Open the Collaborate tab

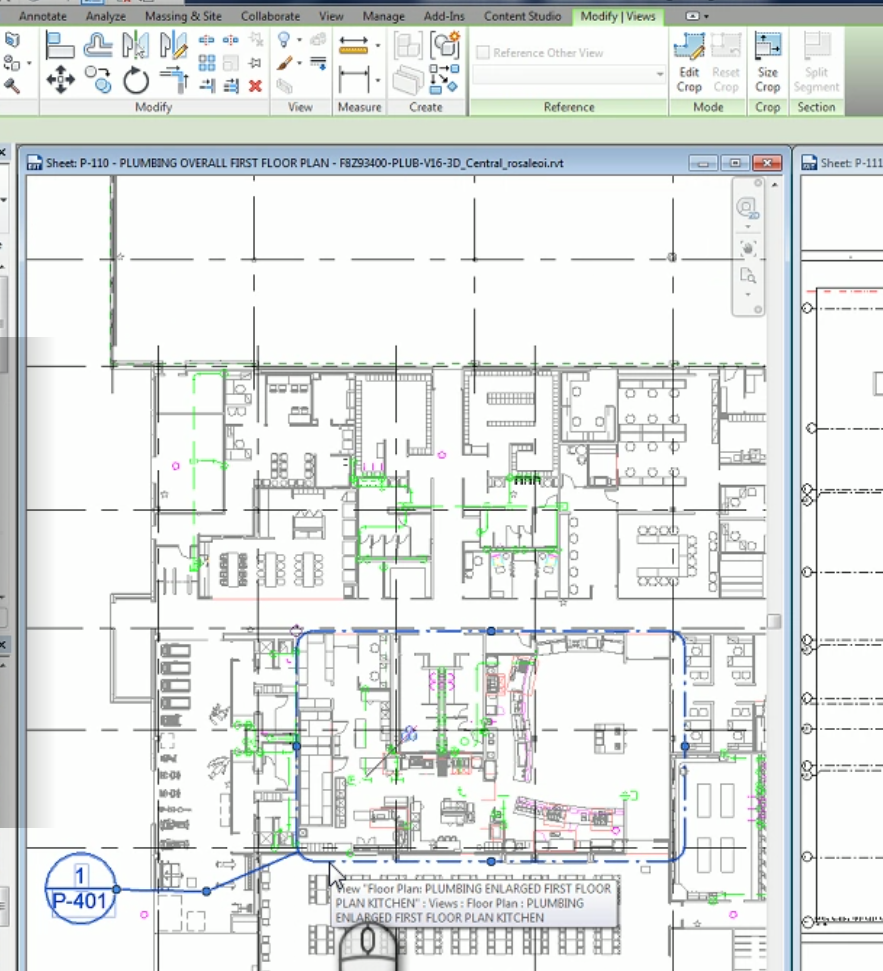tap(270, 16)
